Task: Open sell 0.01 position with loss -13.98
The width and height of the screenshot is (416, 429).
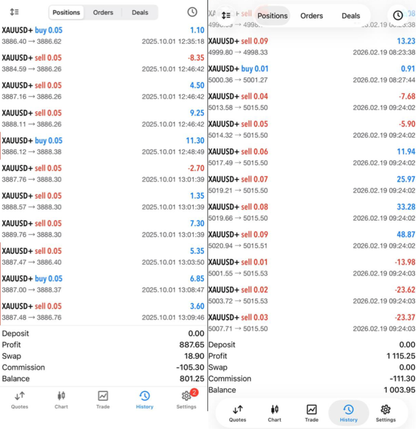Action: [312, 268]
